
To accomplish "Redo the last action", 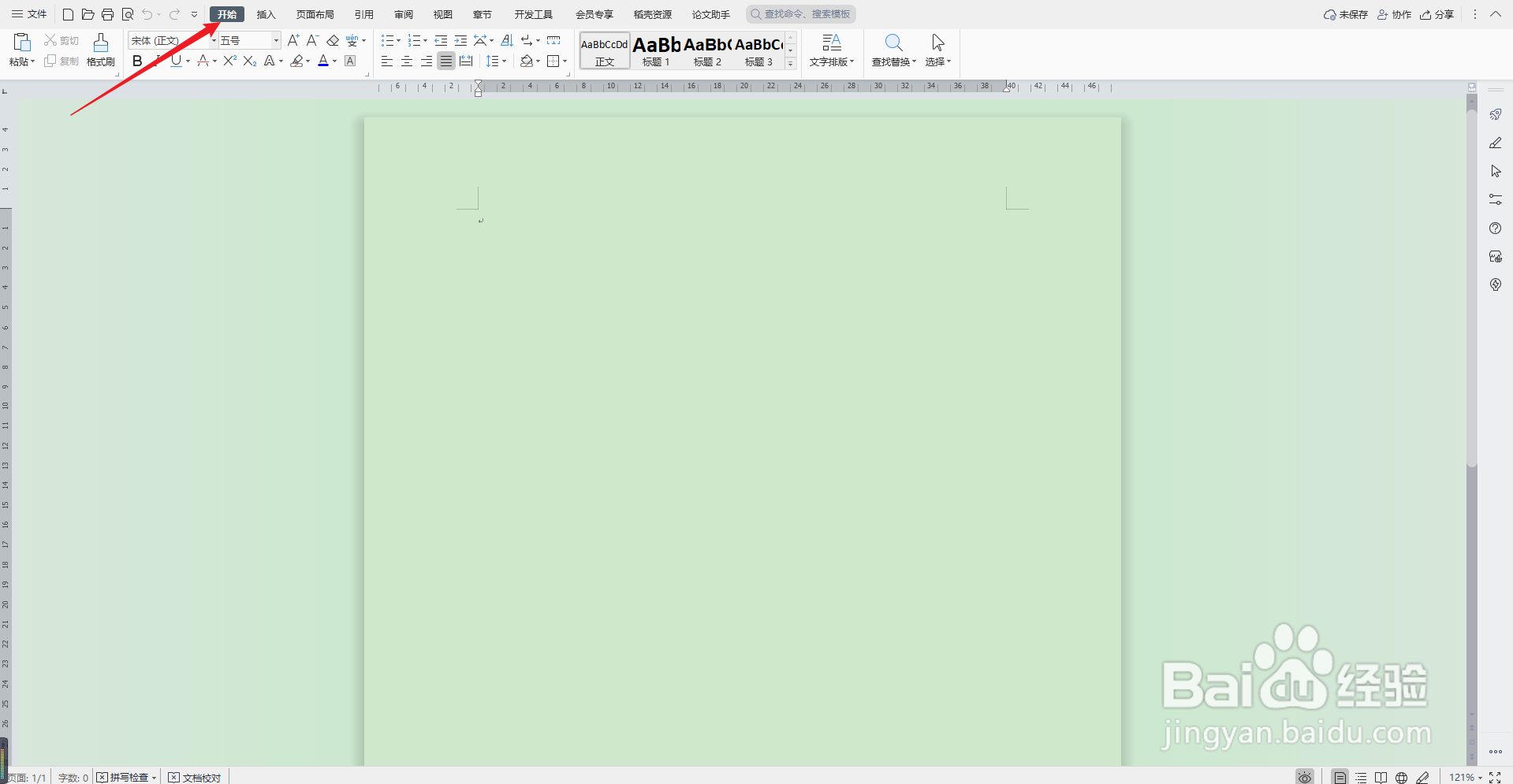I will [175, 14].
